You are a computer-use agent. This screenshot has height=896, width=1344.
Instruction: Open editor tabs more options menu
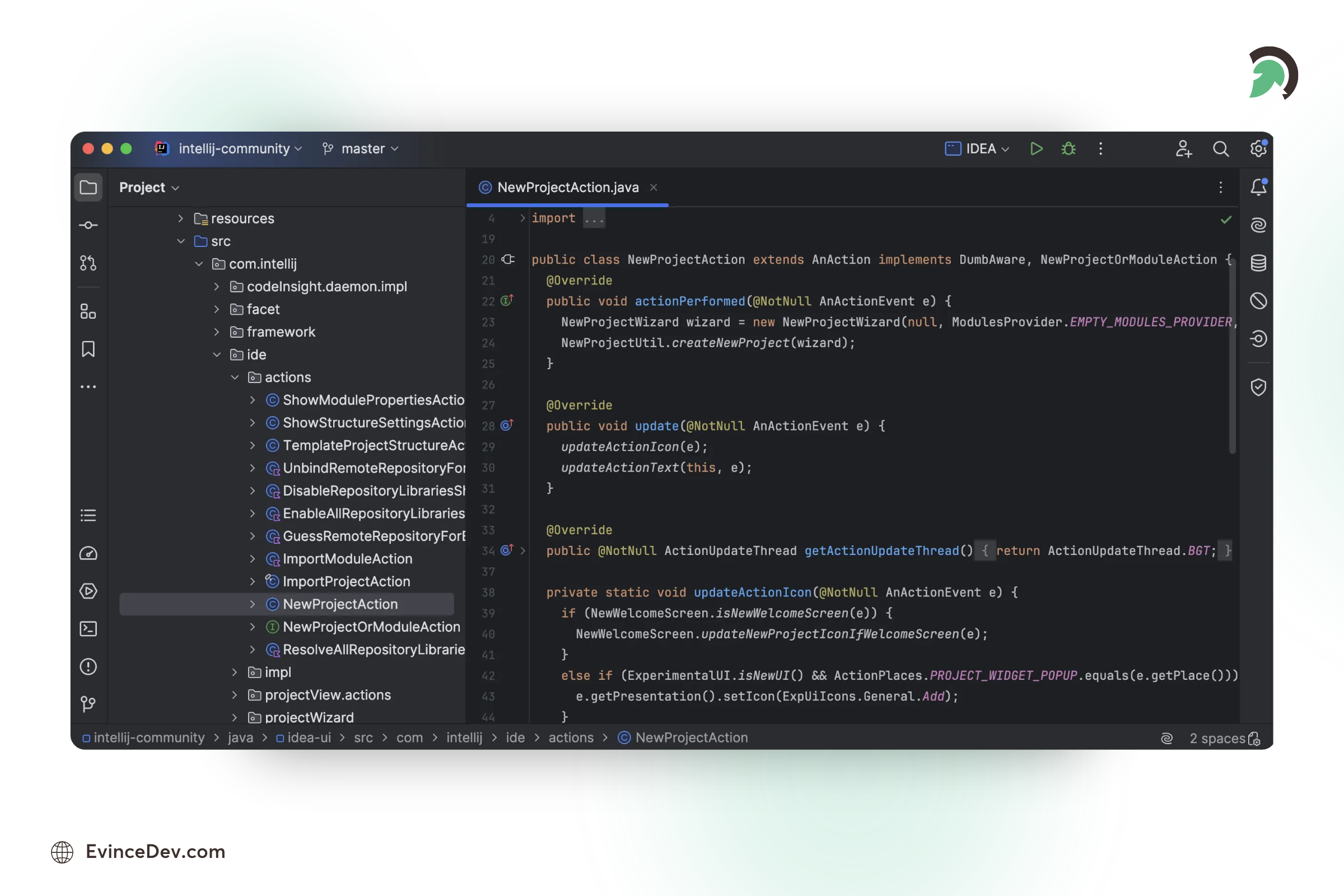click(1221, 188)
